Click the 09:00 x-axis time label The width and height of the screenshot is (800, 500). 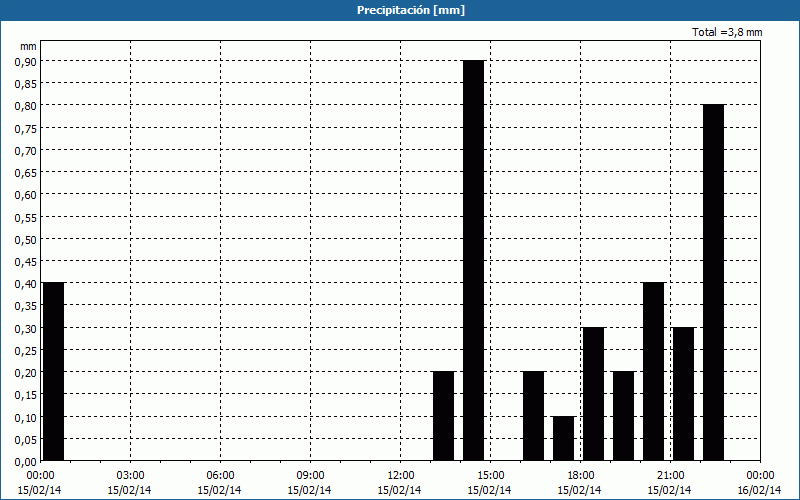[x=310, y=476]
